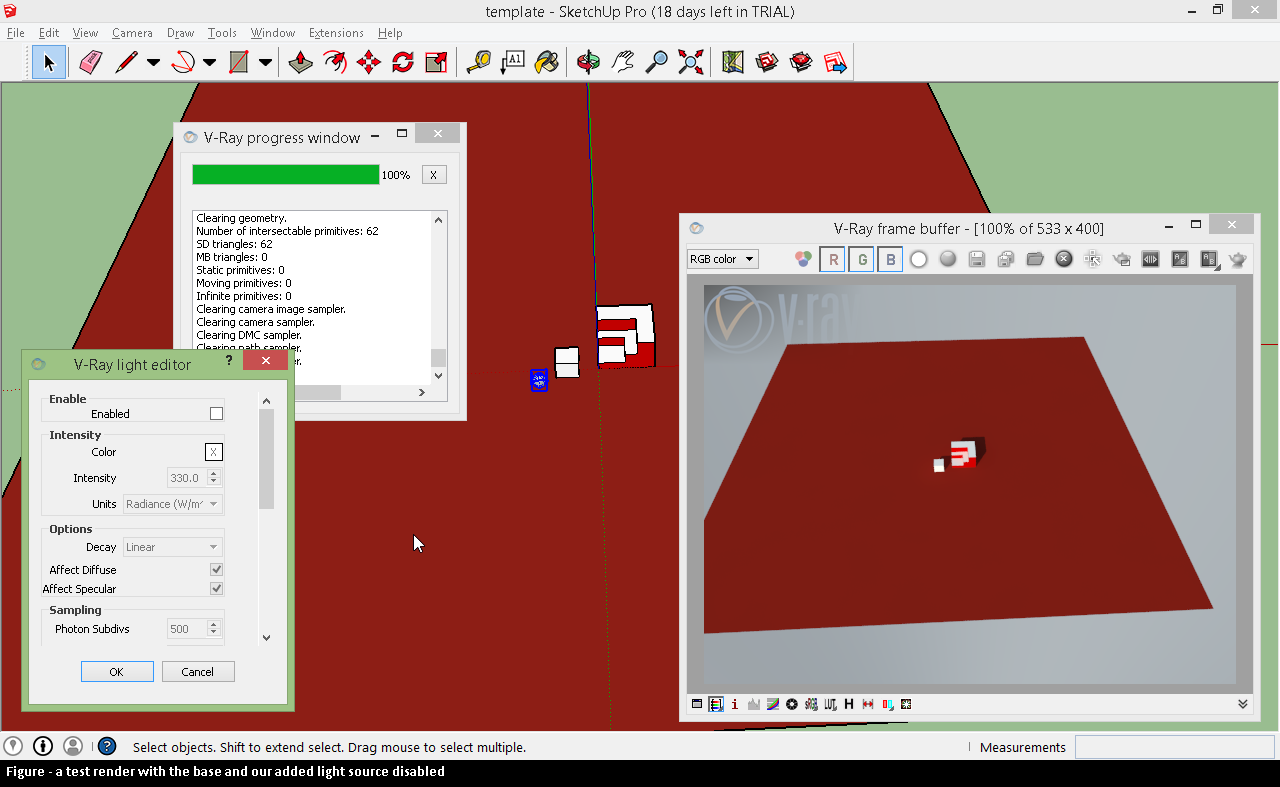Click the Zoom Extents tool
The image size is (1280, 787).
[690, 63]
